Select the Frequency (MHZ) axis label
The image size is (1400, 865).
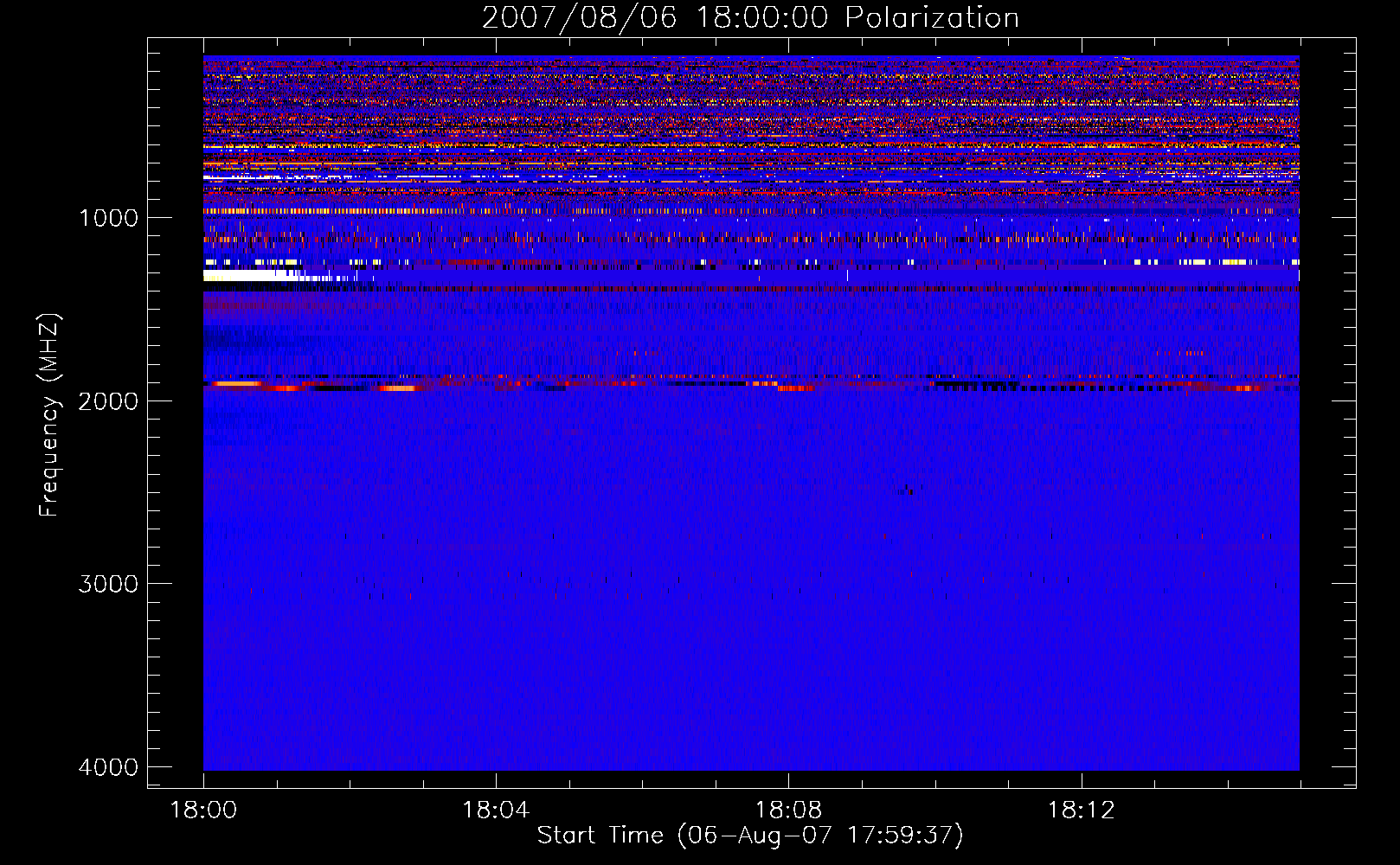(49, 415)
